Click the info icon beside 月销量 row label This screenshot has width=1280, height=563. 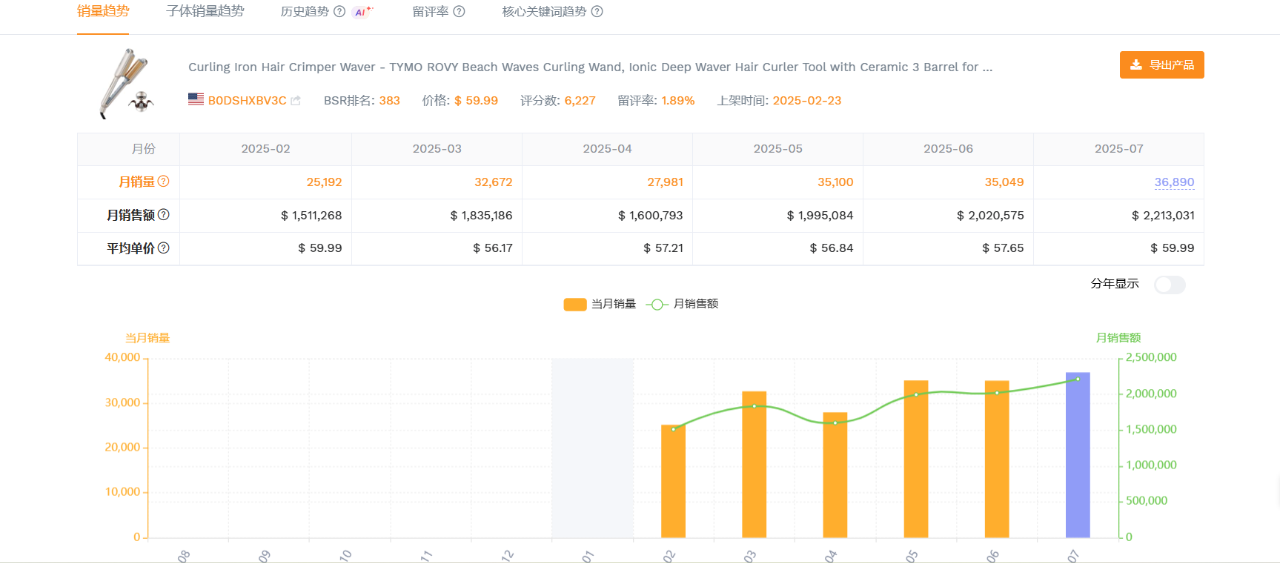click(163, 182)
